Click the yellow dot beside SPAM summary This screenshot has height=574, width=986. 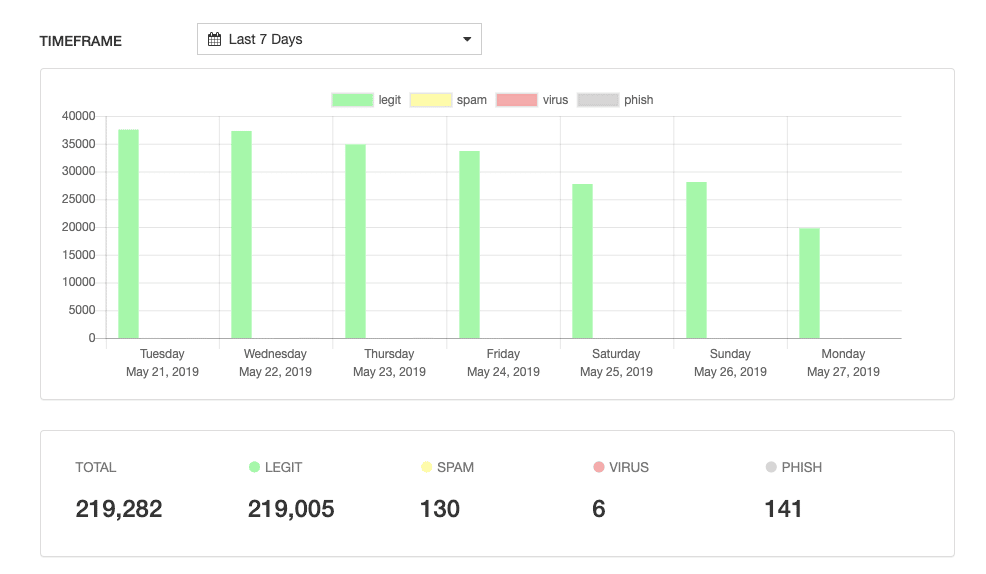point(426,467)
